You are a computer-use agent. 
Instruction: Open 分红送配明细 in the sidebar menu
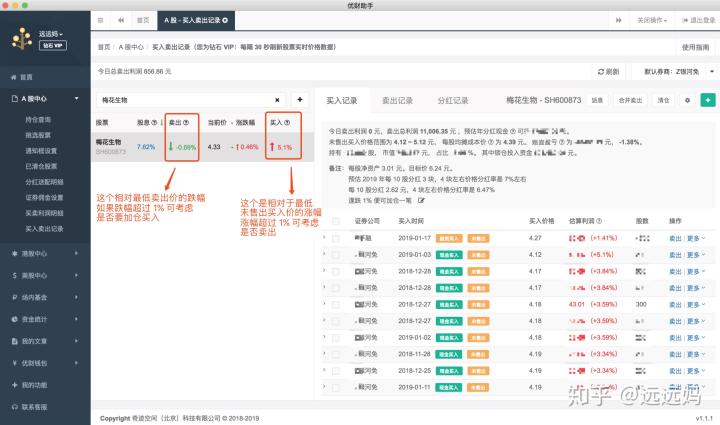44,182
